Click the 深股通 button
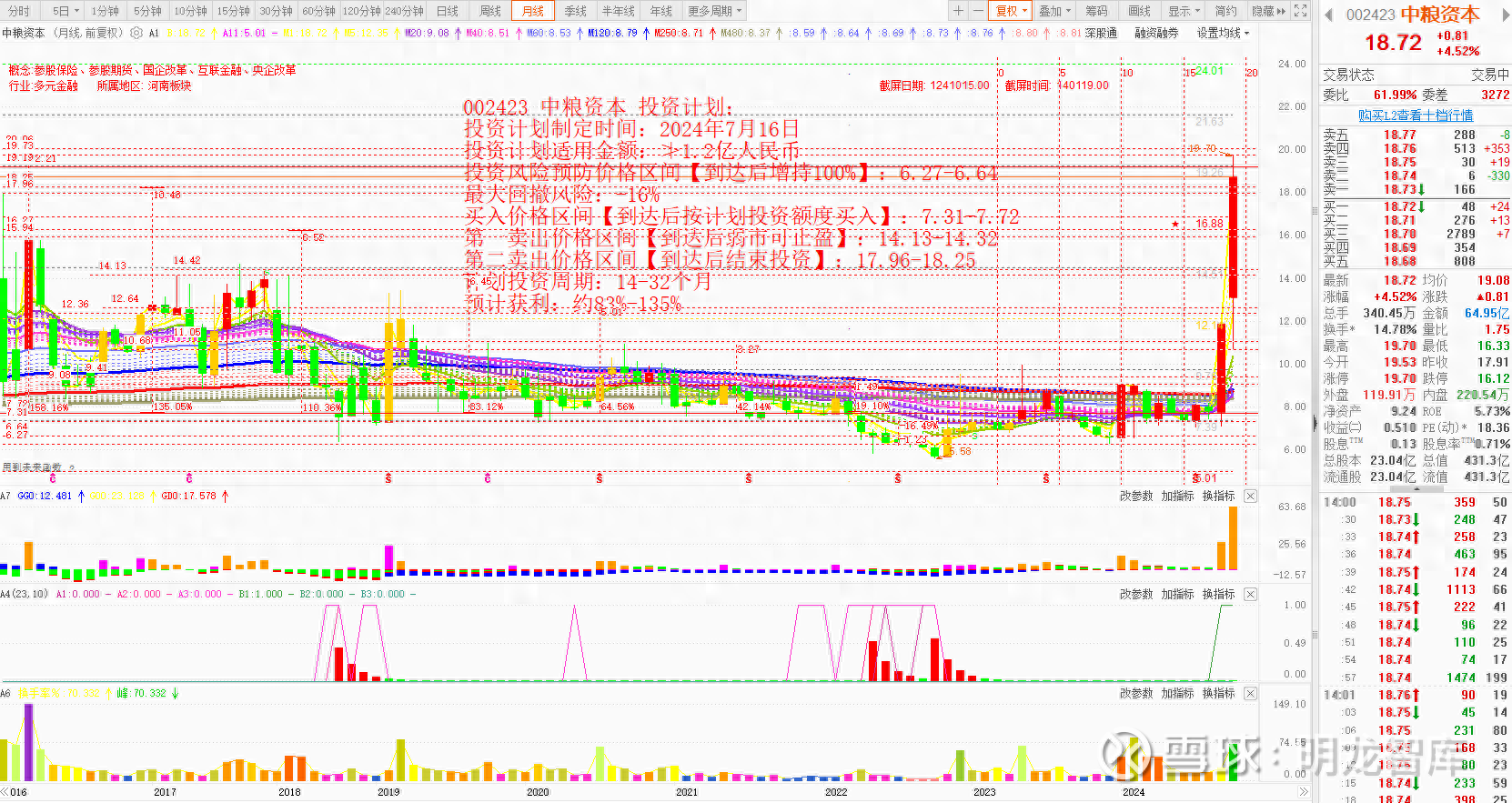This screenshot has height=803, width=1512. click(1101, 33)
